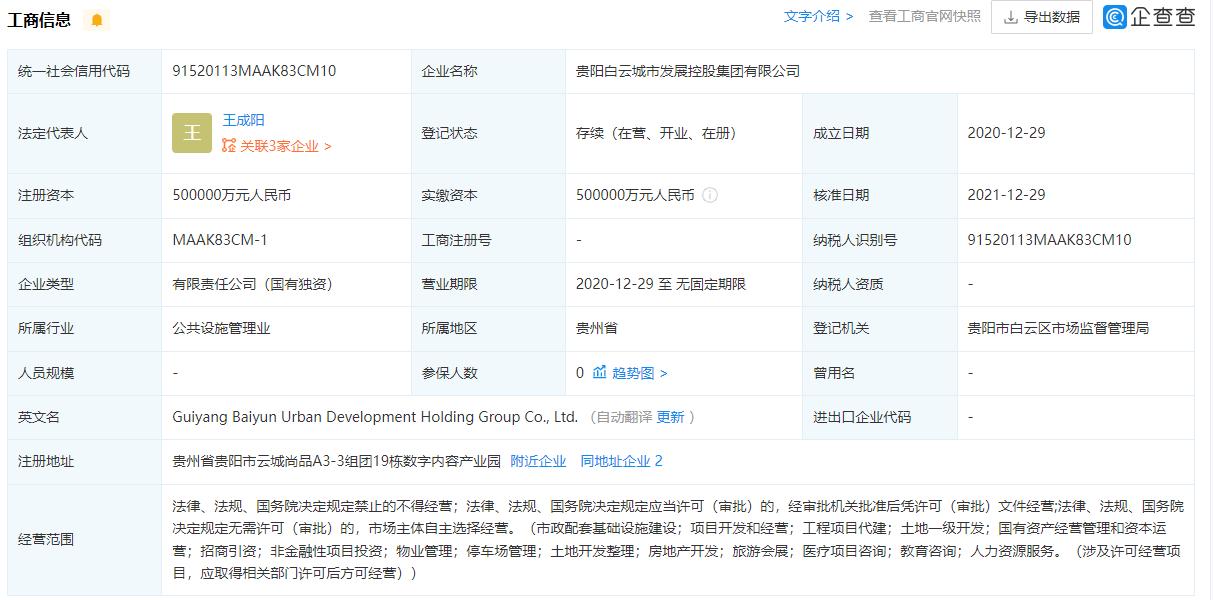Expand 关联3家企业 related companies
This screenshot has height=600, width=1213.
coord(278,145)
